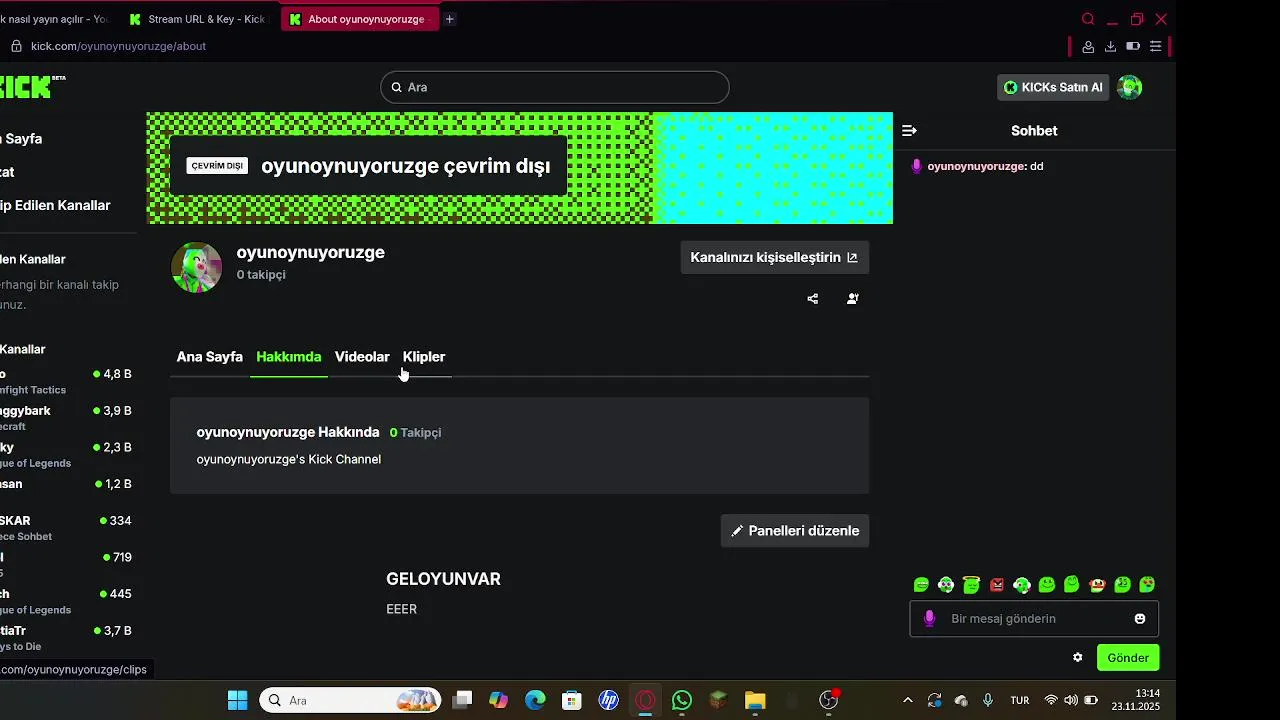Click OBS Studio icon in taskbar

[x=828, y=700]
